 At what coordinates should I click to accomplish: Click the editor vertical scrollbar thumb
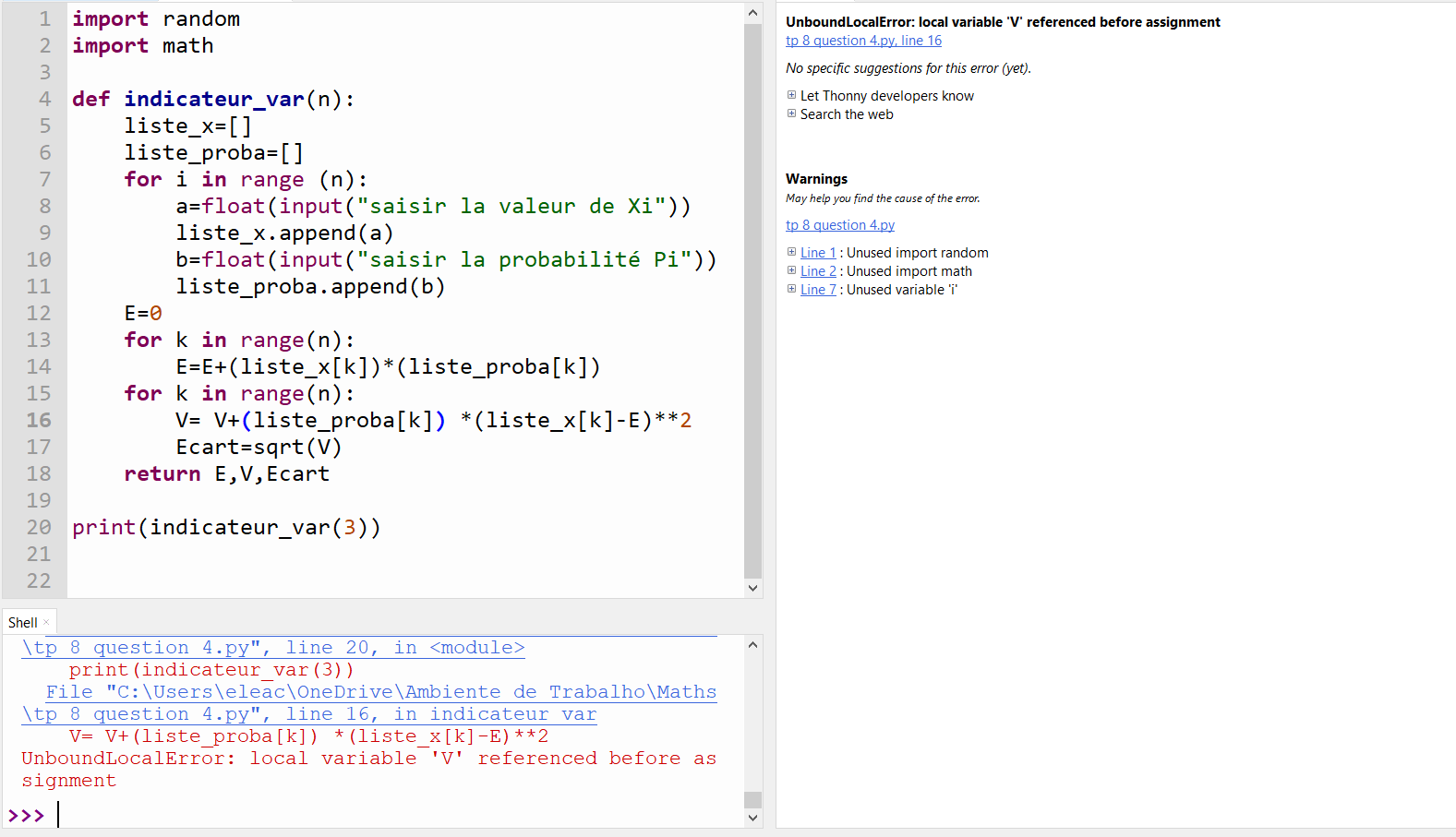752,295
